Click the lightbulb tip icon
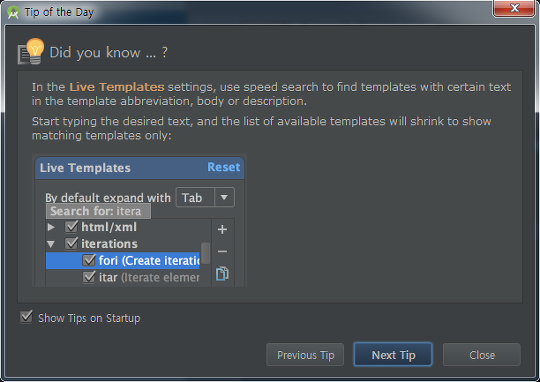Viewport: 540px width, 382px height. [31, 52]
